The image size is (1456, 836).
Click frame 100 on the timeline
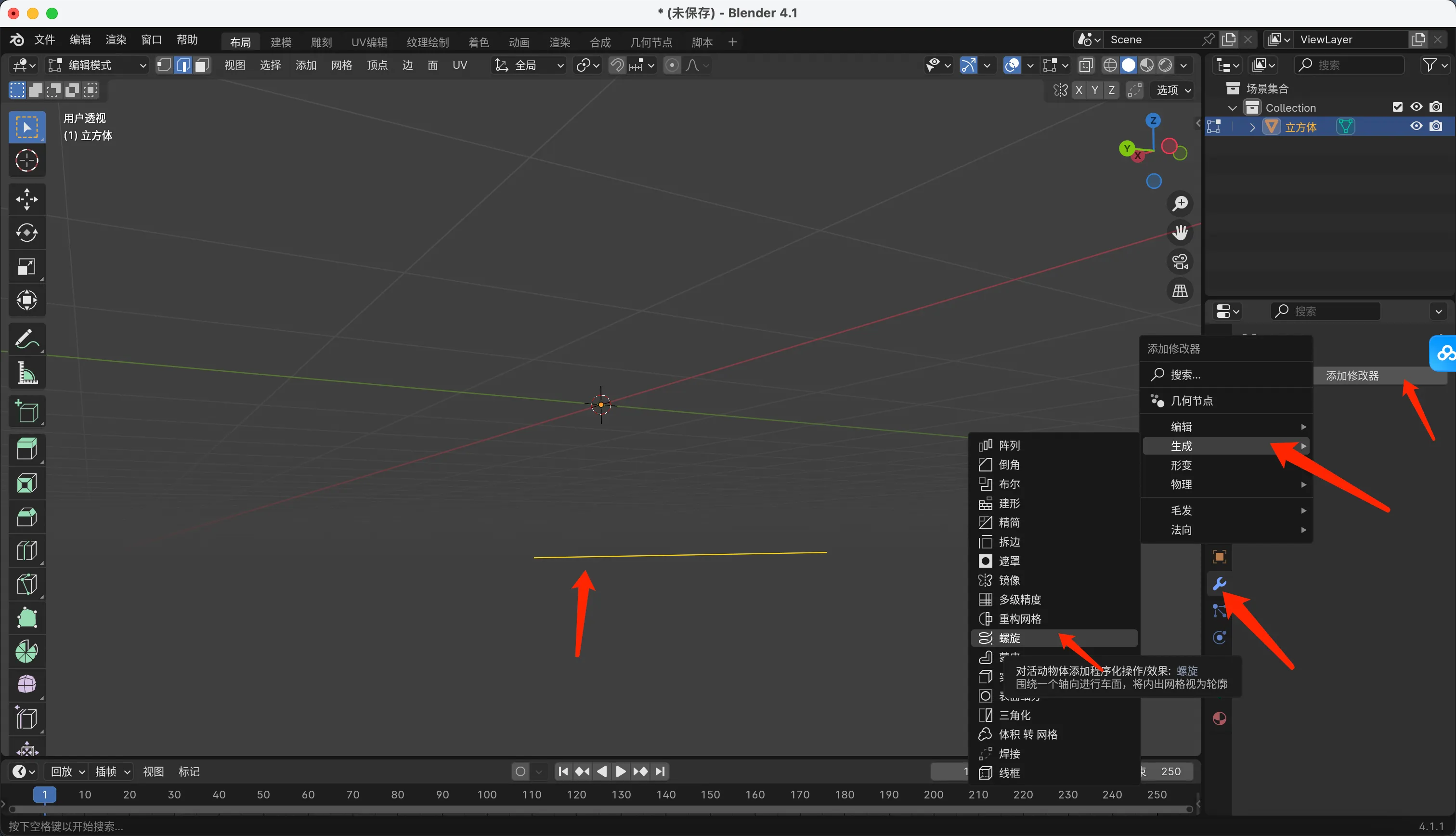(x=487, y=795)
